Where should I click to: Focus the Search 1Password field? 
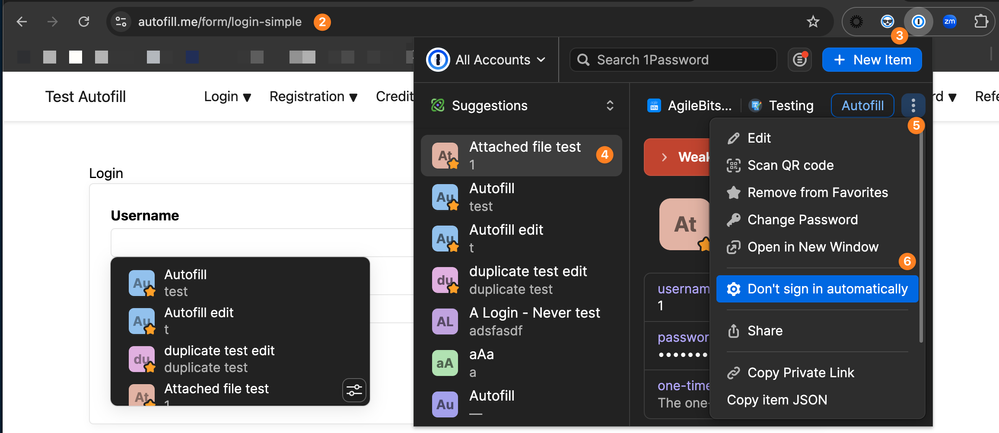click(x=673, y=60)
